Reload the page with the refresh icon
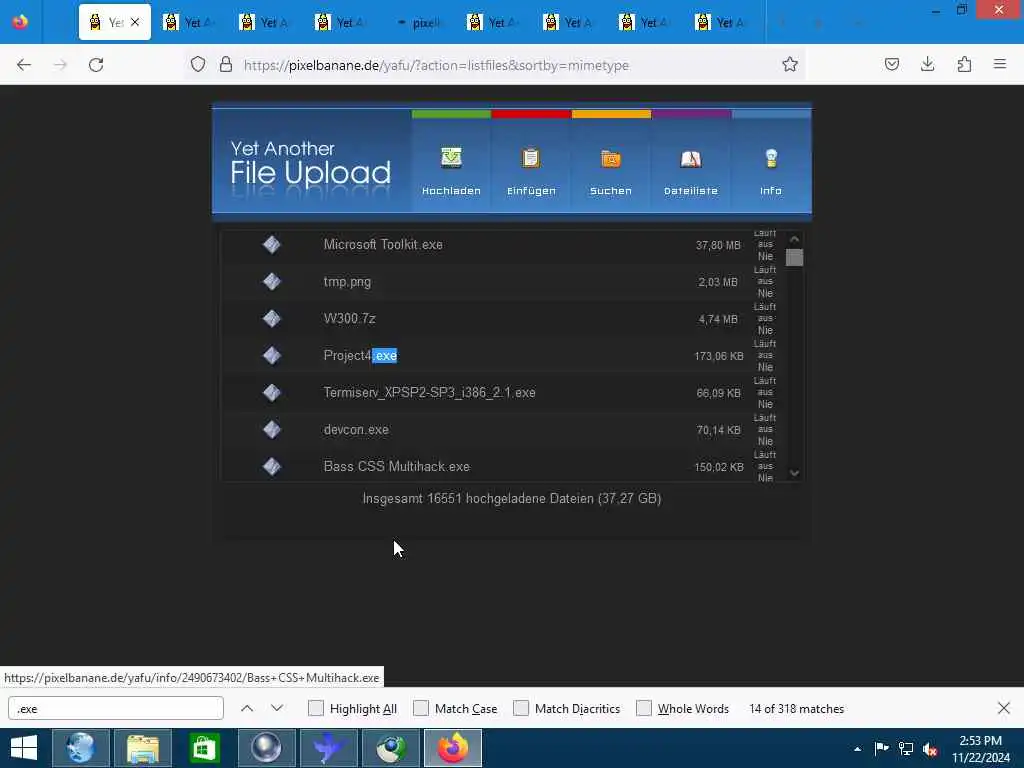This screenshot has height=768, width=1024. (x=96, y=65)
